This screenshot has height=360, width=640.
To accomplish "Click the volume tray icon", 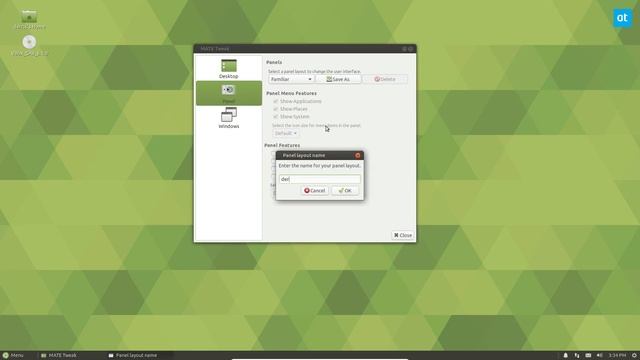I will [600, 356].
